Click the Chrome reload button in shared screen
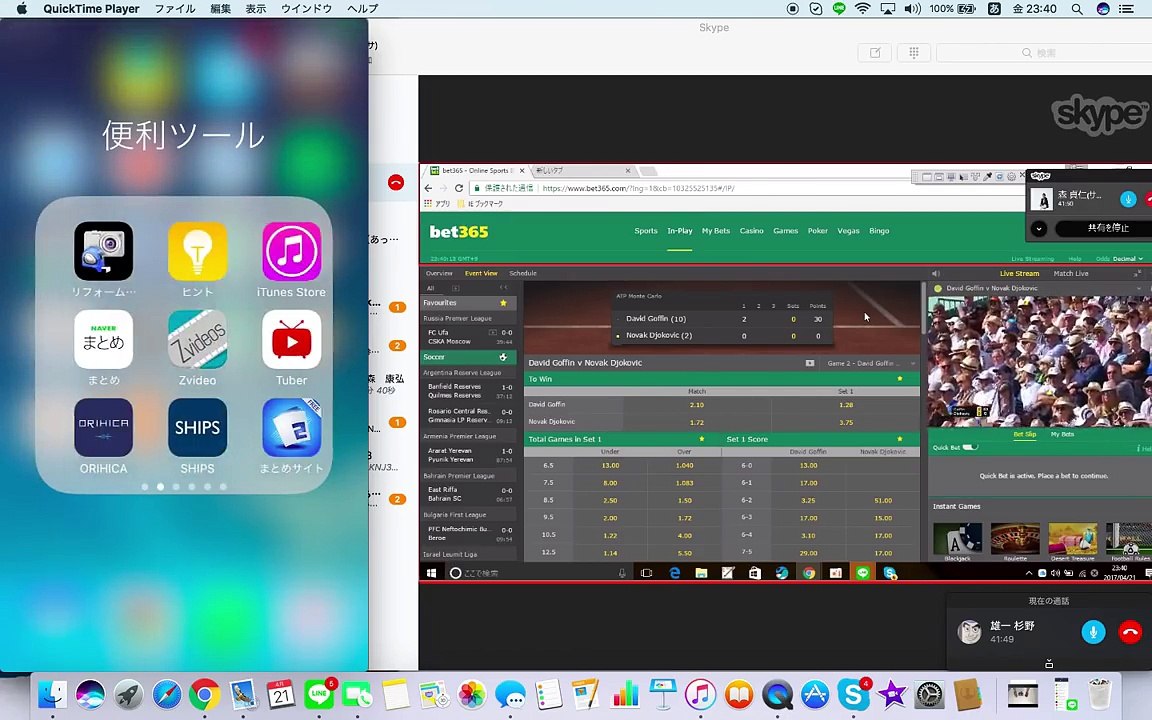Screen dimensions: 1152x720 (x=459, y=188)
